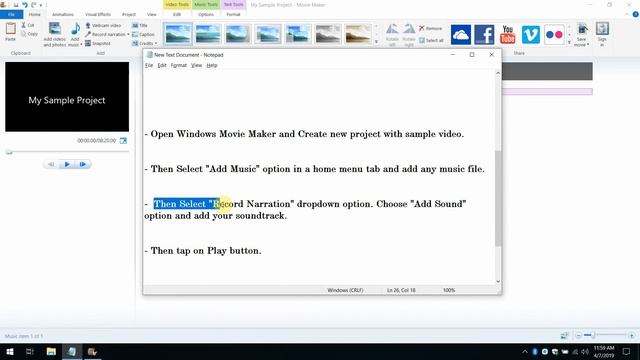
Task: Click the Credits button
Action: [142, 43]
